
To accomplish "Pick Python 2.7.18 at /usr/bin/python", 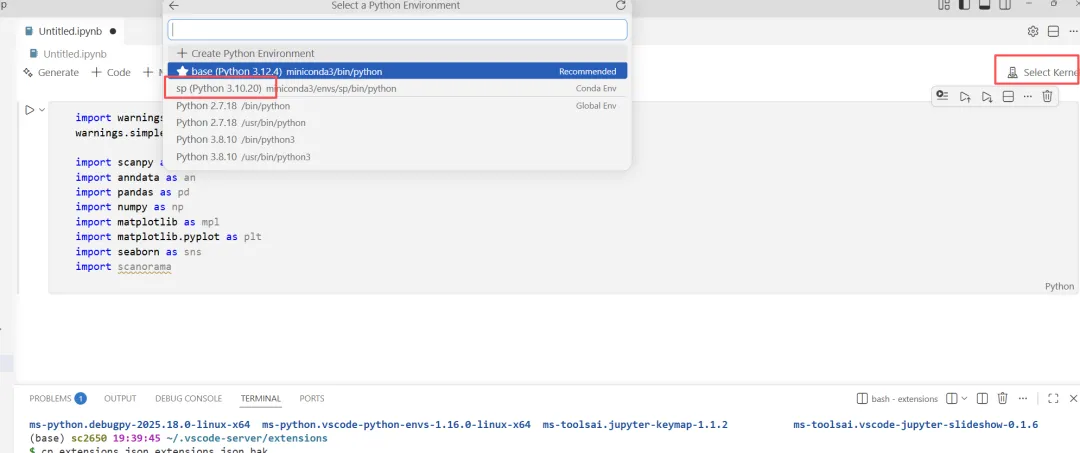I will coord(397,123).
